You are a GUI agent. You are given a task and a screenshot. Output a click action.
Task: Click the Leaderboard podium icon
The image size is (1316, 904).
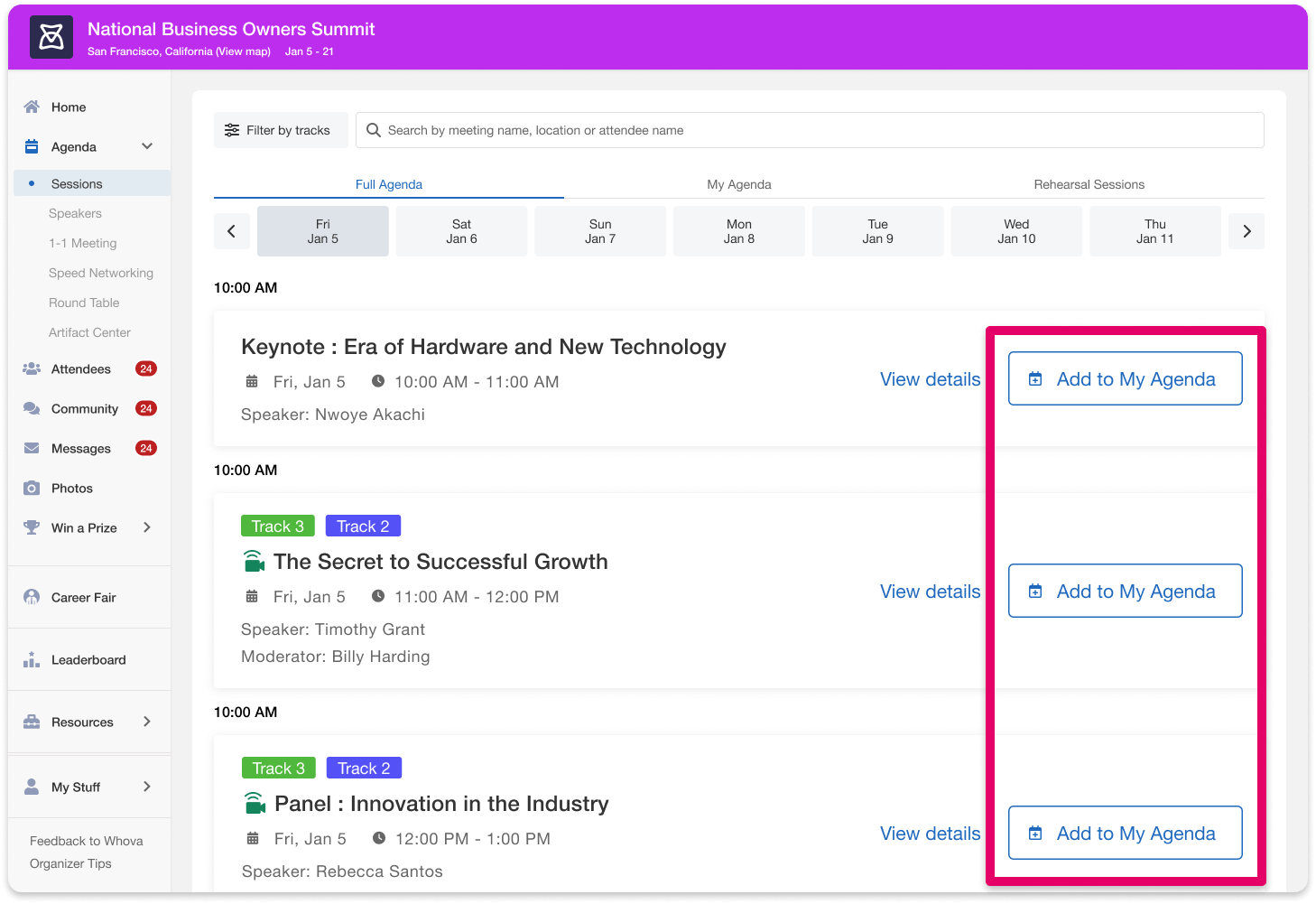(x=32, y=659)
